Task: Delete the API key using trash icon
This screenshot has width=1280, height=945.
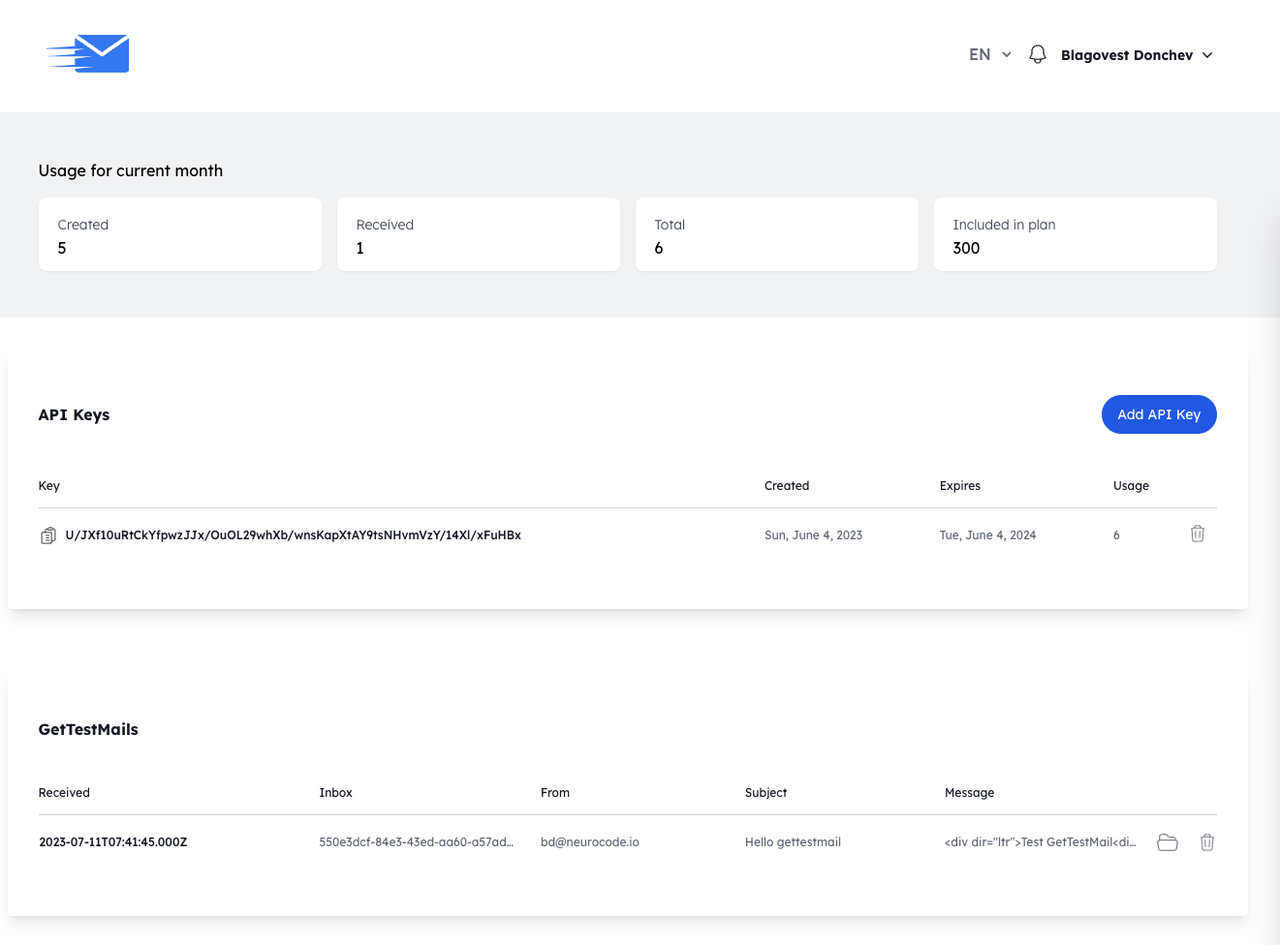Action: coord(1197,534)
